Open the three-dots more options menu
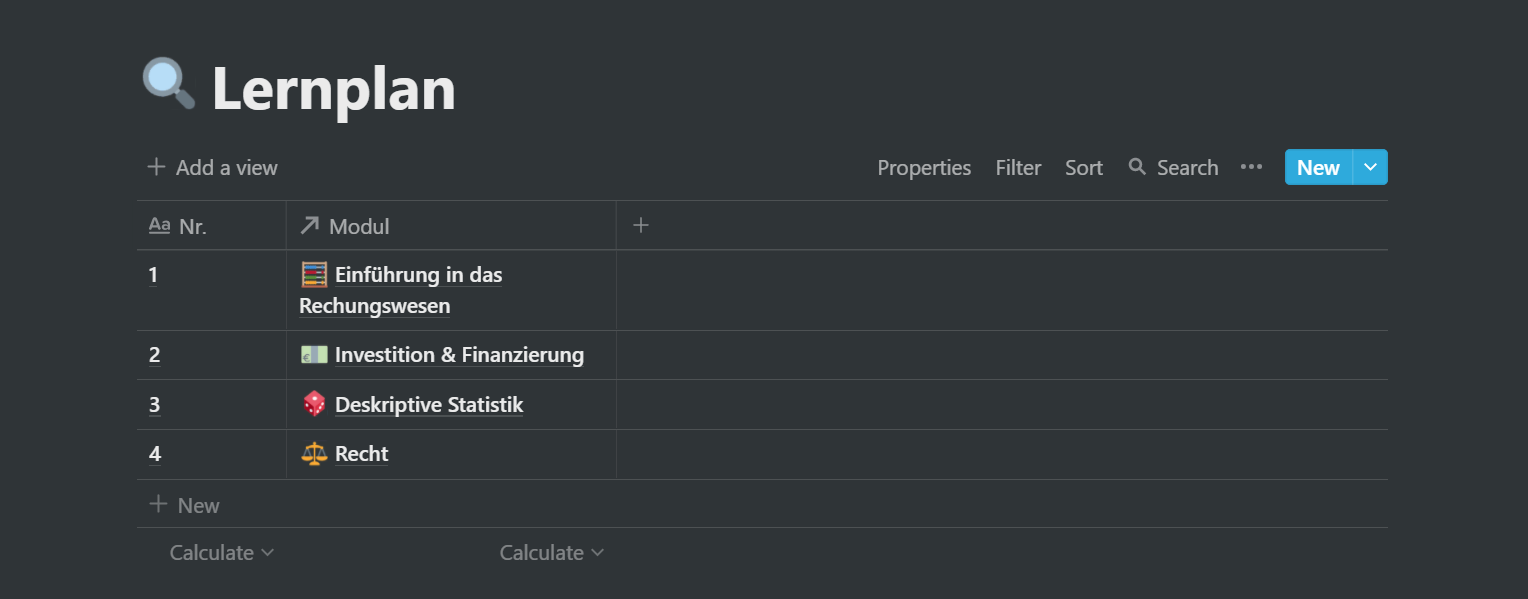This screenshot has height=599, width=1528. 1251,167
